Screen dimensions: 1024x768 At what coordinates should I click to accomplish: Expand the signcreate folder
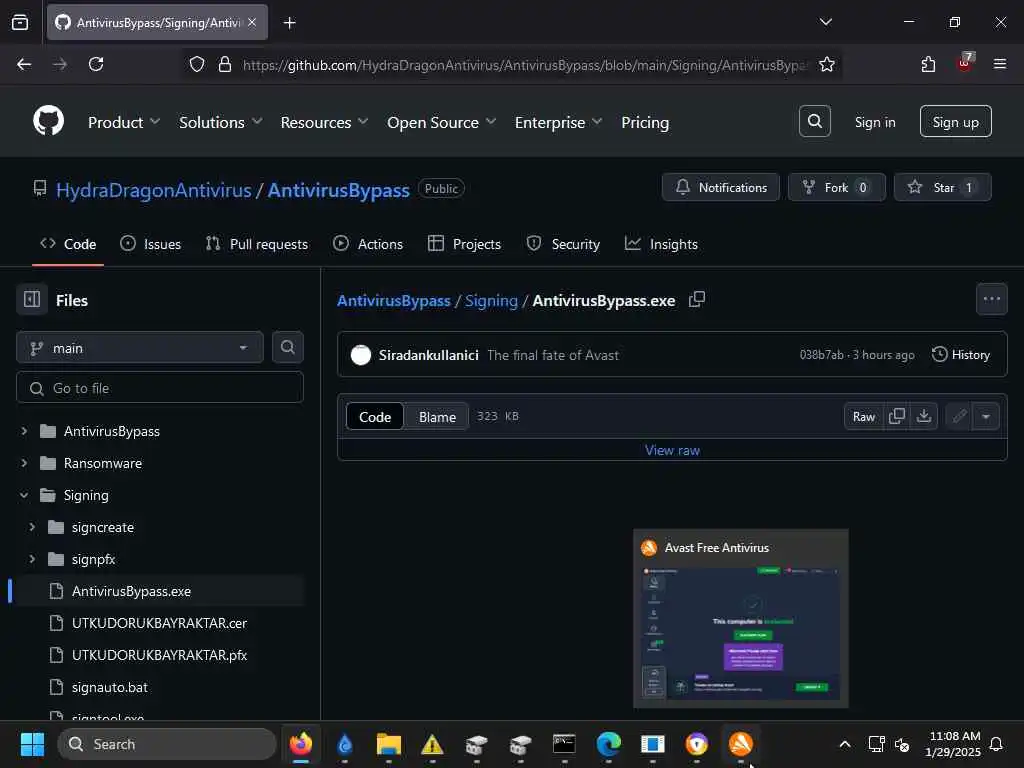click(x=32, y=527)
